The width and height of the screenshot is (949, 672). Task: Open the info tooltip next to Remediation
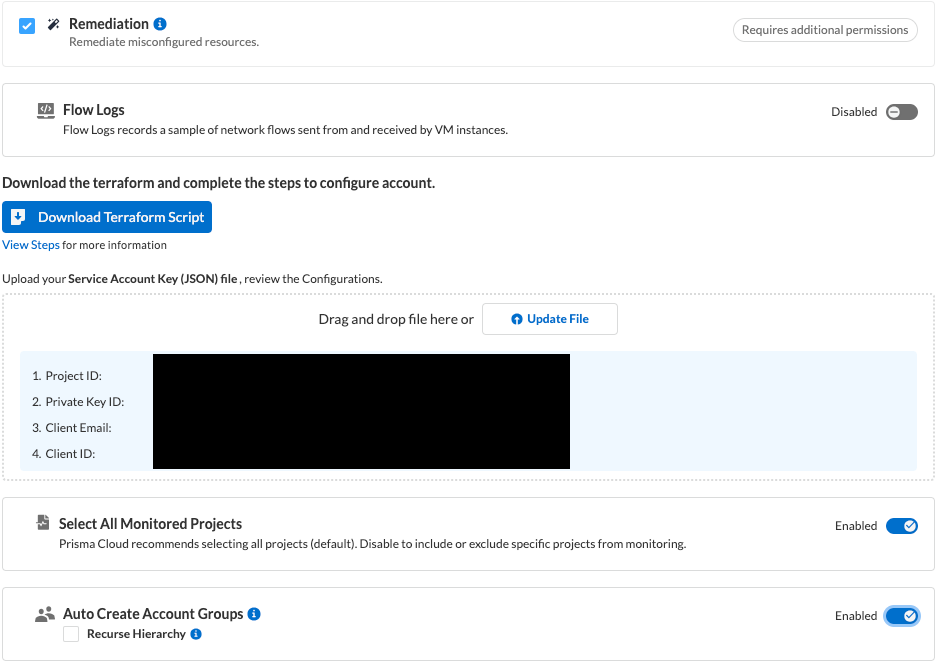click(x=161, y=24)
